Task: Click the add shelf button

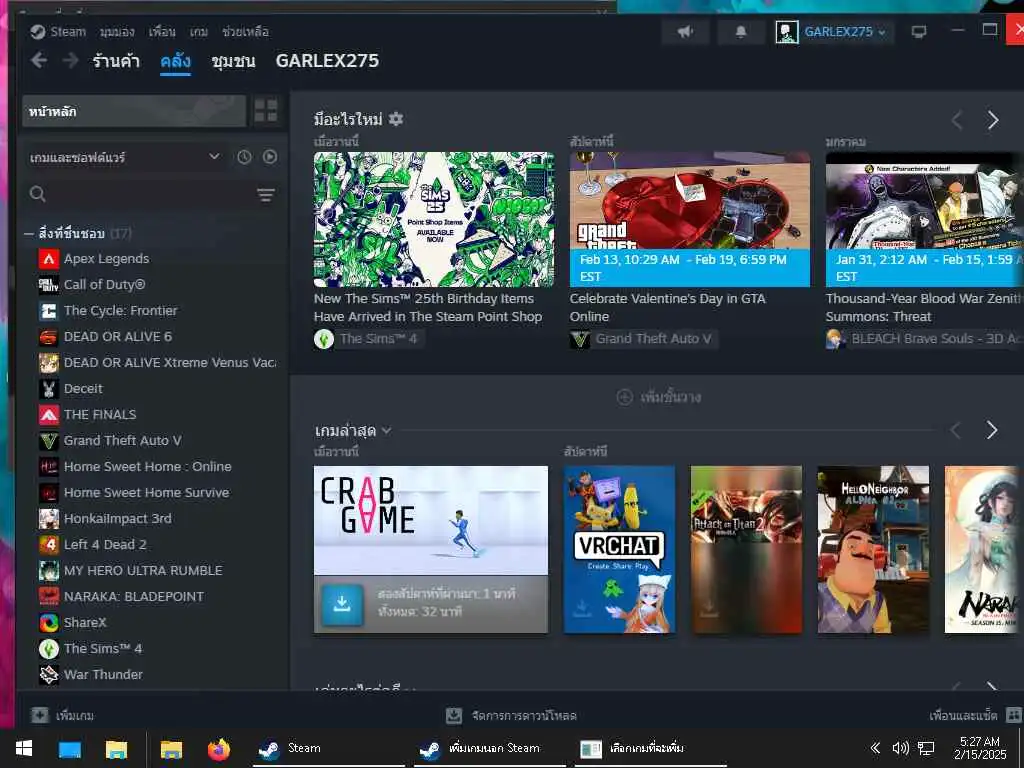Action: pyautogui.click(x=658, y=396)
